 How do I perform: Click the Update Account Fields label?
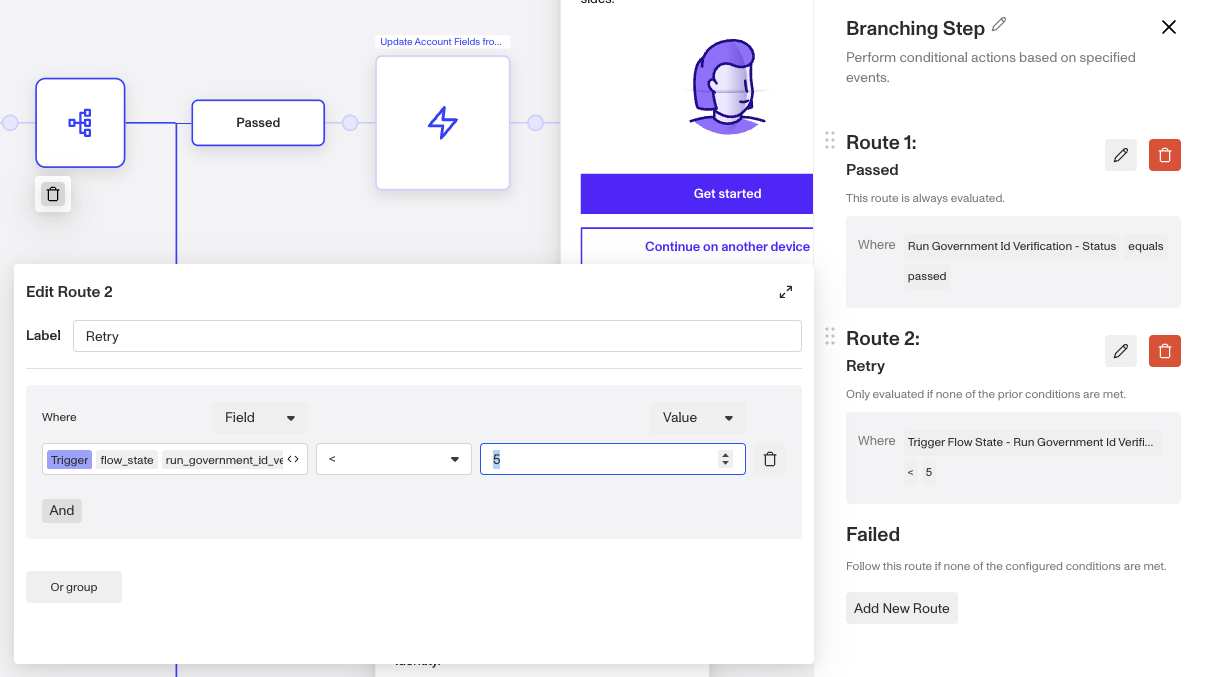pyautogui.click(x=443, y=42)
